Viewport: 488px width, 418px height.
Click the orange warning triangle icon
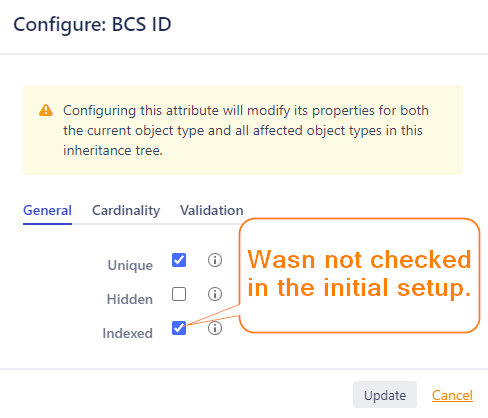(x=46, y=110)
